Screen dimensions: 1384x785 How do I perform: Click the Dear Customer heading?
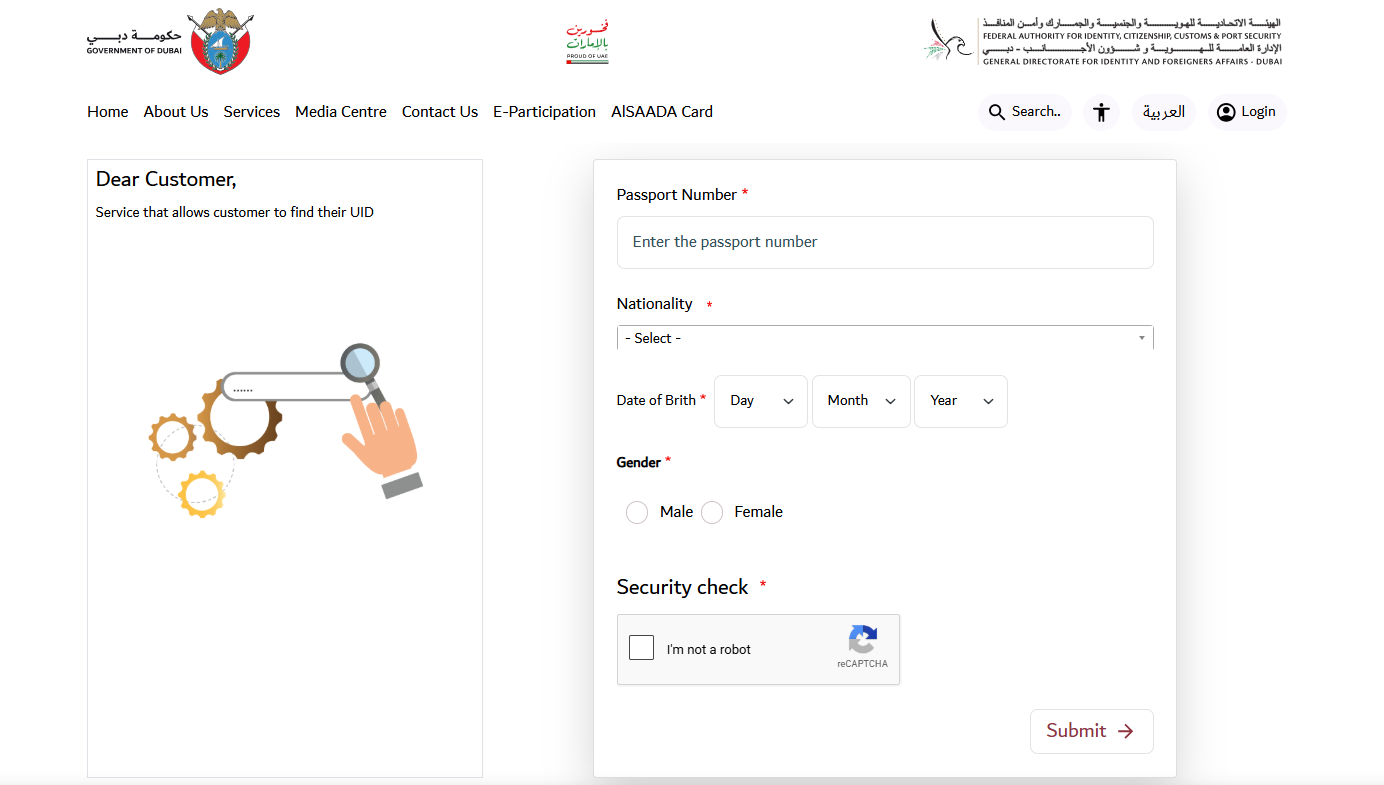coord(166,180)
